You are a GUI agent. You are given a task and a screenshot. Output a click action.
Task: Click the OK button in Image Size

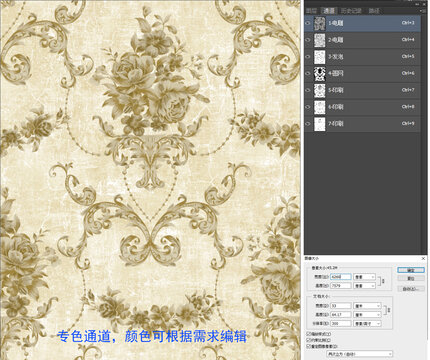point(411,270)
